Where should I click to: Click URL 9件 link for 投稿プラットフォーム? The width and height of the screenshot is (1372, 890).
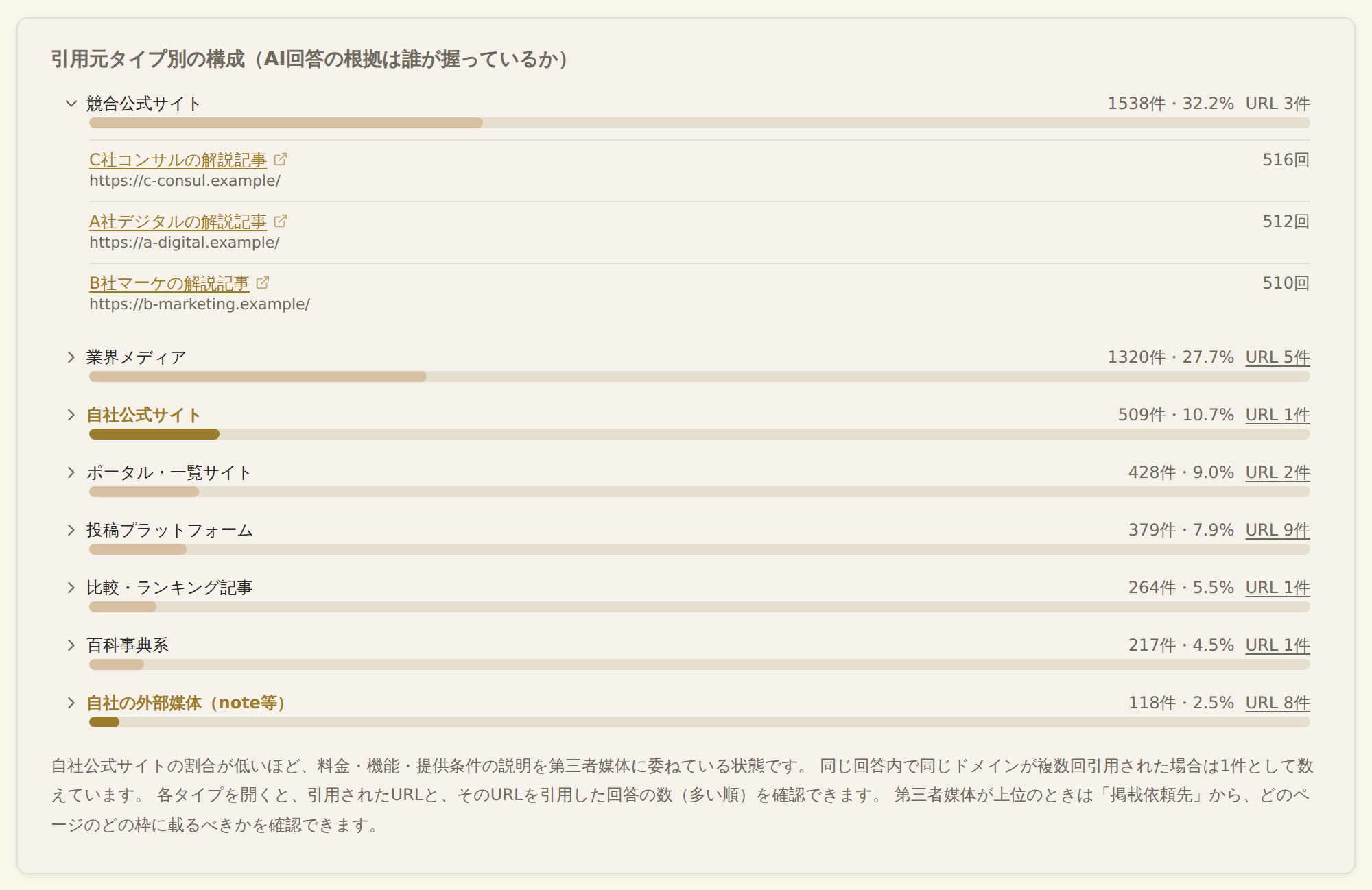(x=1277, y=530)
